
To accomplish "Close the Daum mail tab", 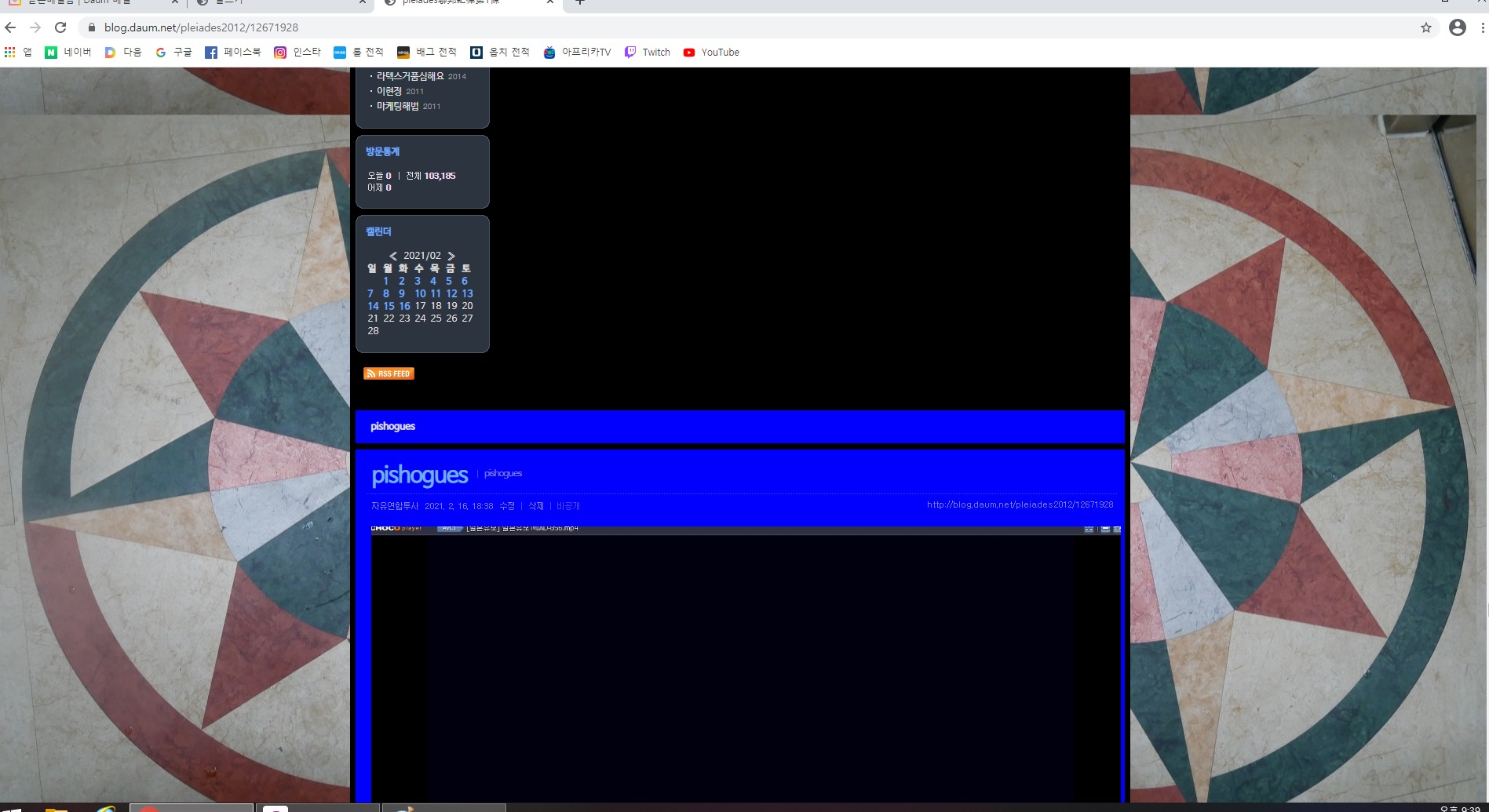I will point(174,2).
